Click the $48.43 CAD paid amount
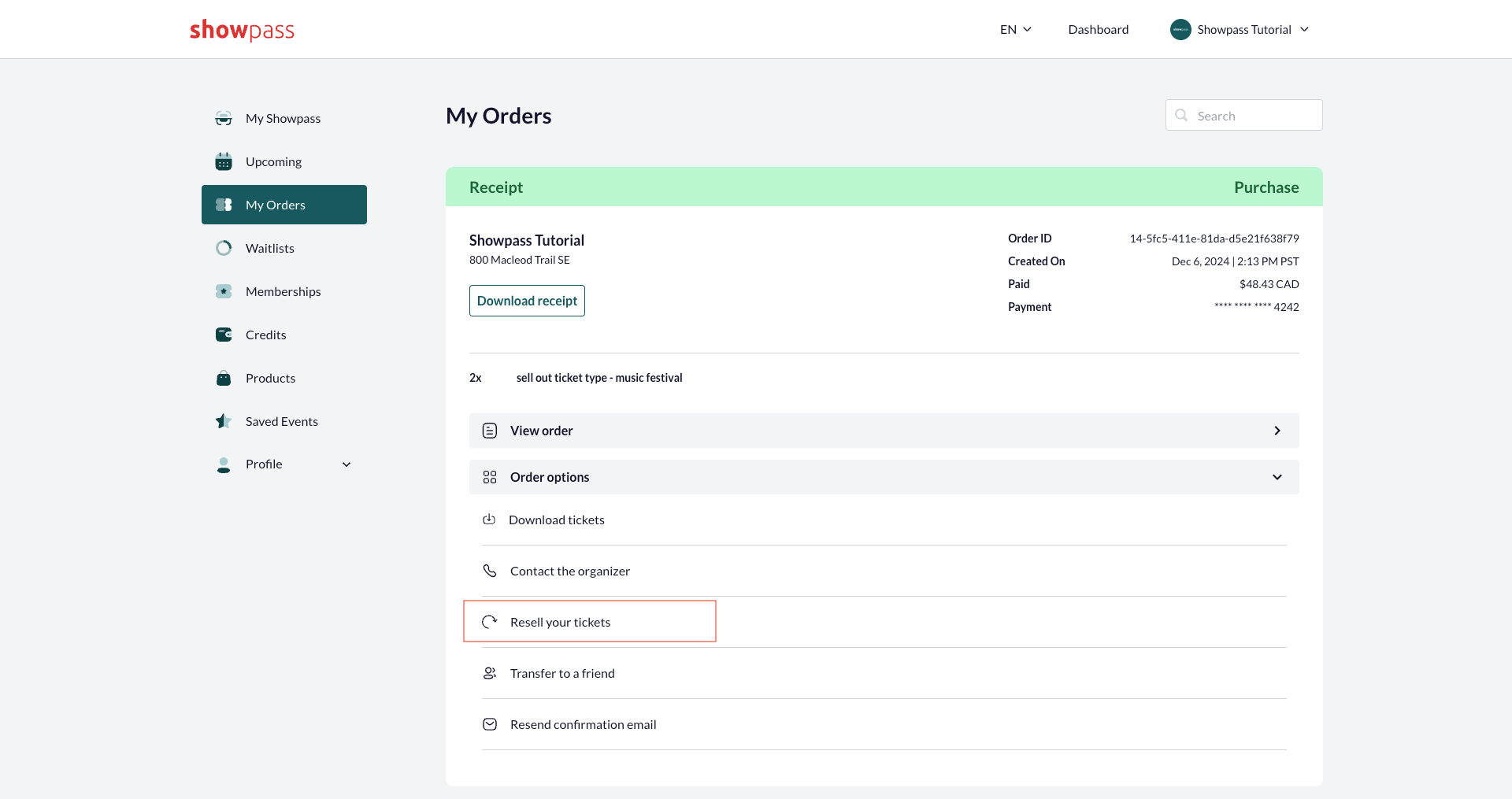The height and width of the screenshot is (799, 1512). (1269, 284)
